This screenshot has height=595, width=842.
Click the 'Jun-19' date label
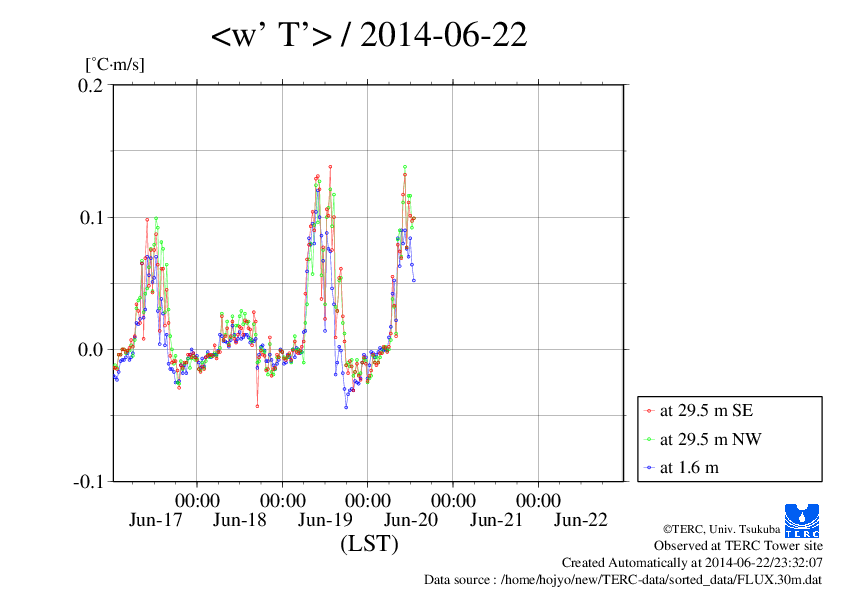325,520
